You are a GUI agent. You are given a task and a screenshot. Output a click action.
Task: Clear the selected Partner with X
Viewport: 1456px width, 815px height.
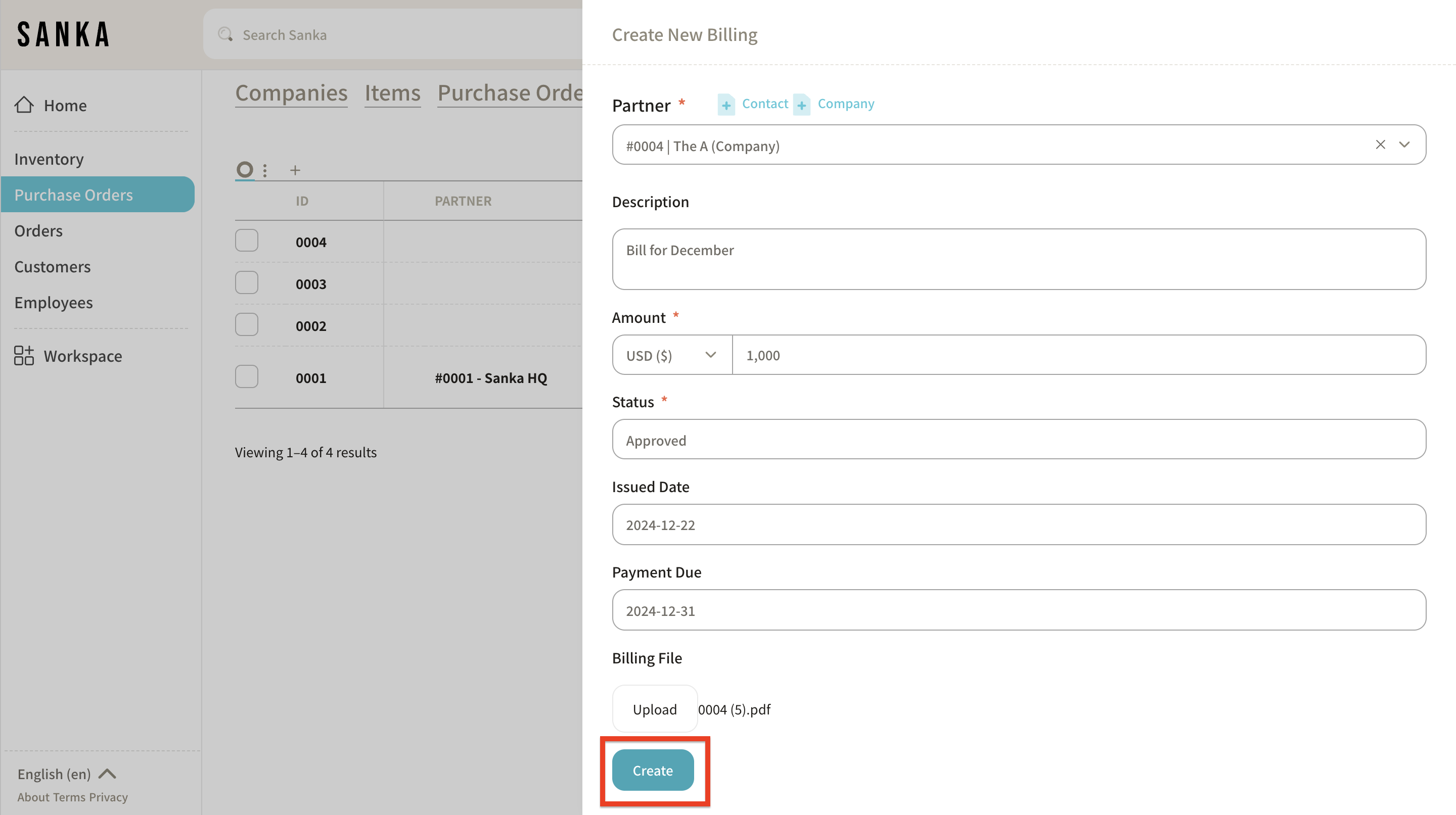[1380, 145]
